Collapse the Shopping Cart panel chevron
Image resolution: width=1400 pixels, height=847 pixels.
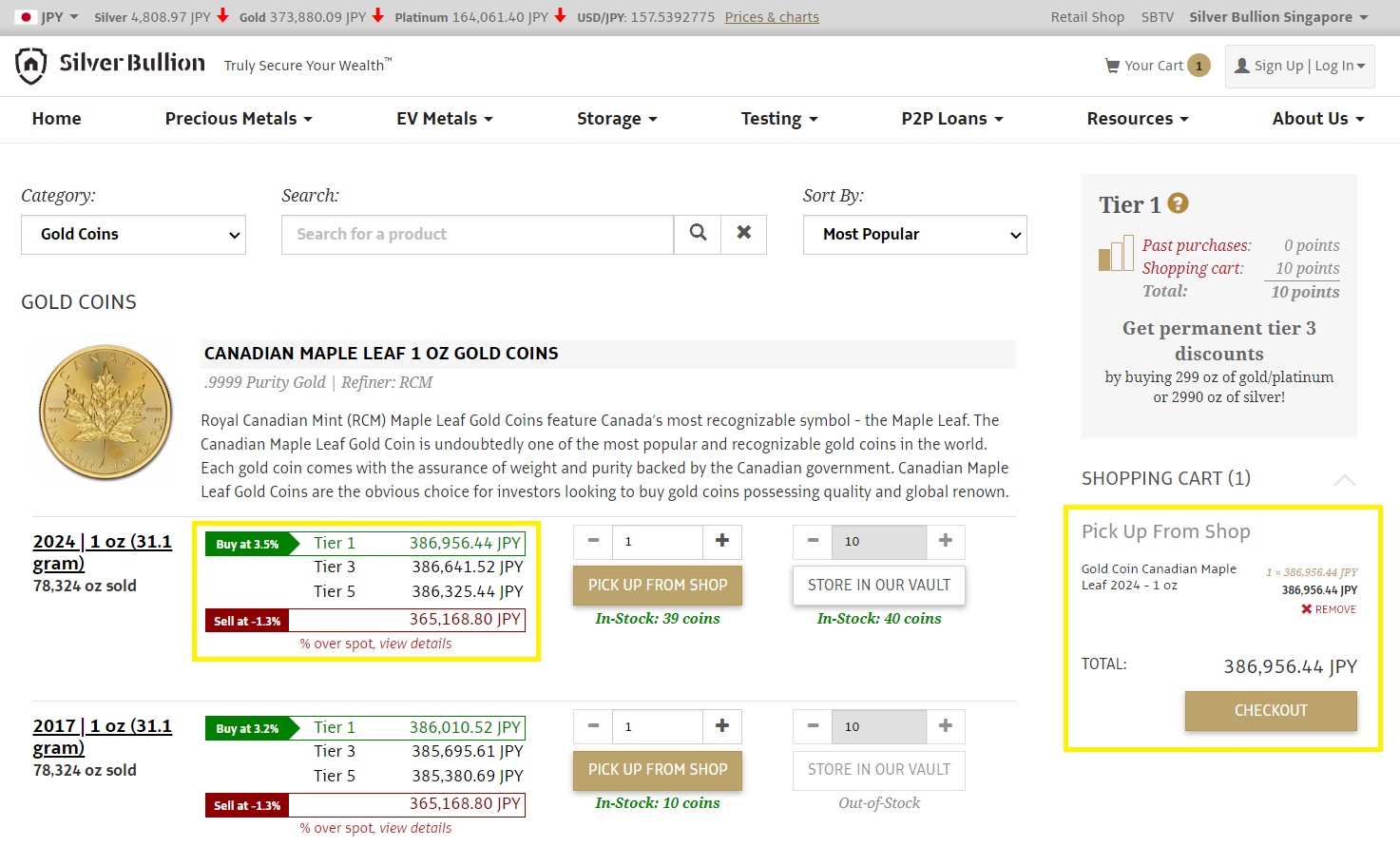pos(1344,479)
